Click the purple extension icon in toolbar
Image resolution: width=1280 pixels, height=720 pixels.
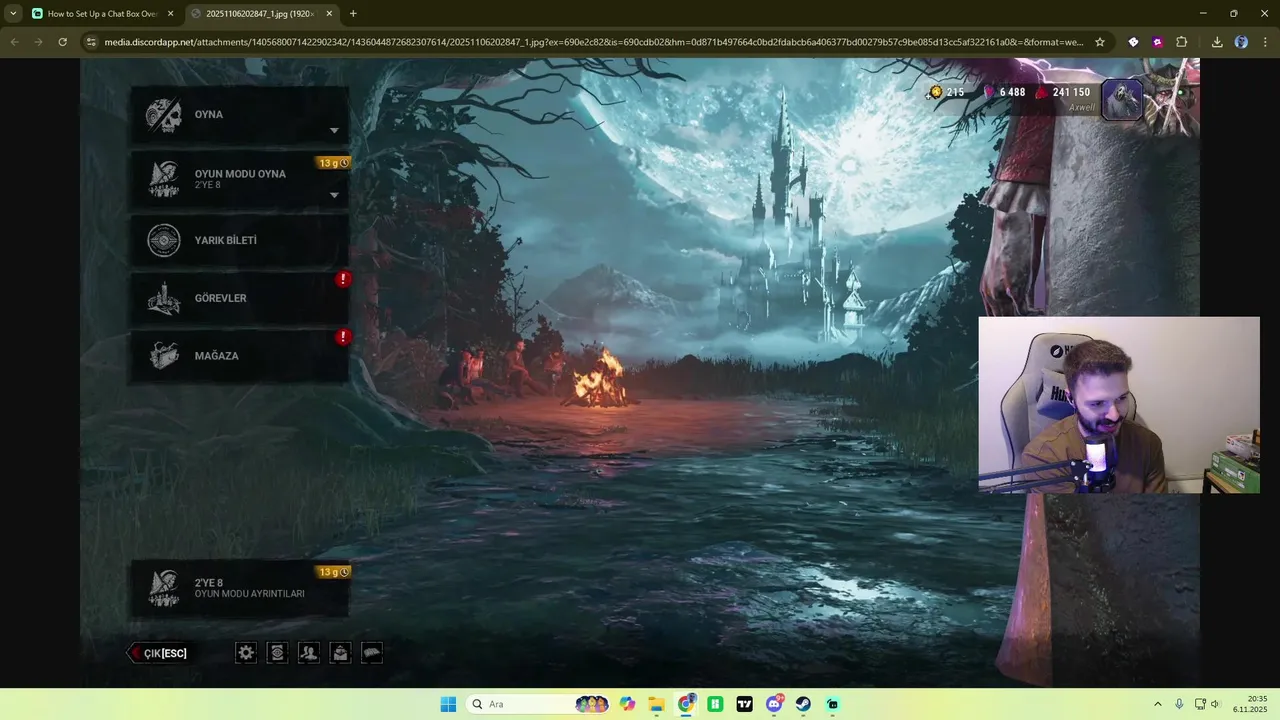[x=1157, y=42]
